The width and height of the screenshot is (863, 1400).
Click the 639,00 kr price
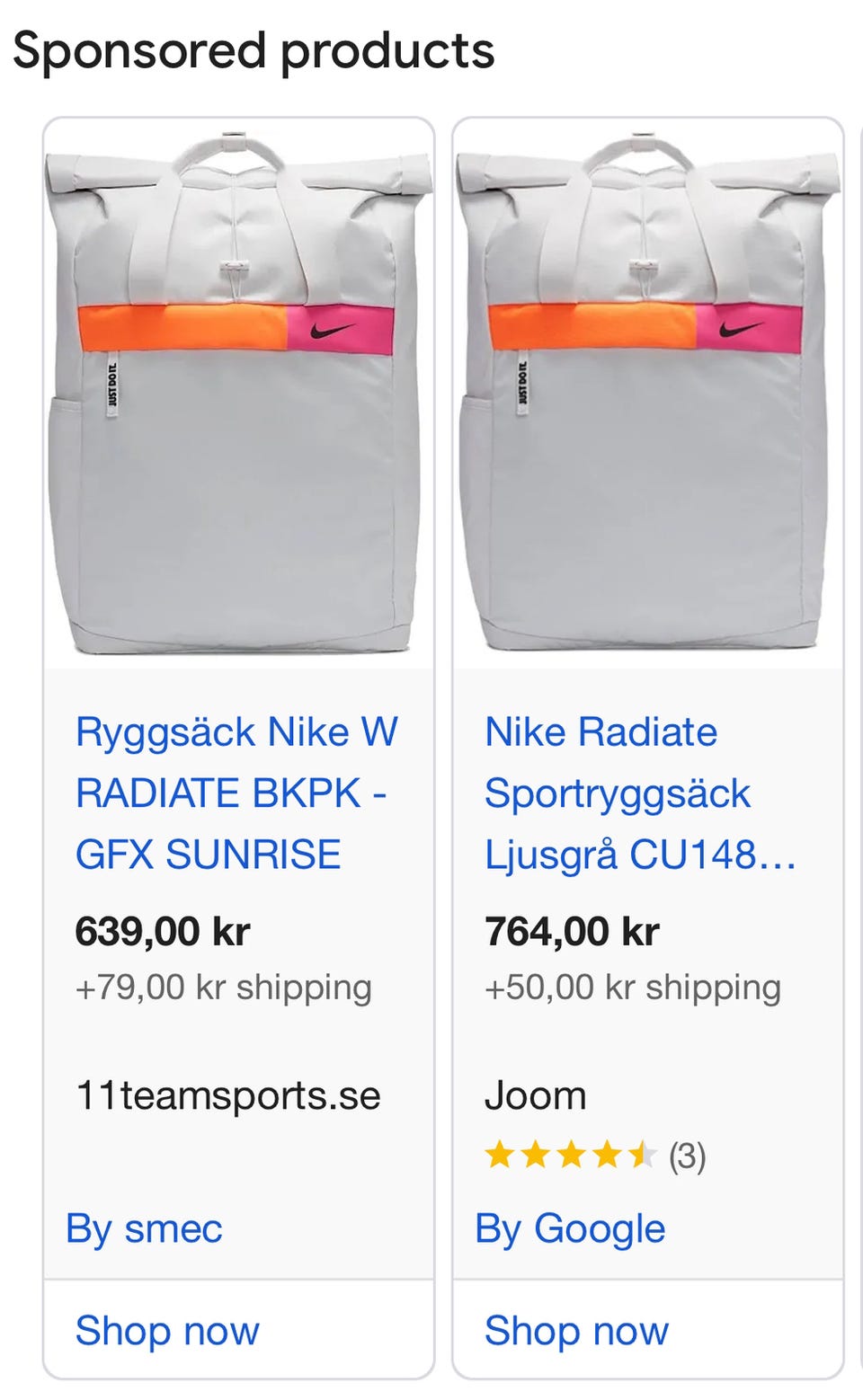163,931
